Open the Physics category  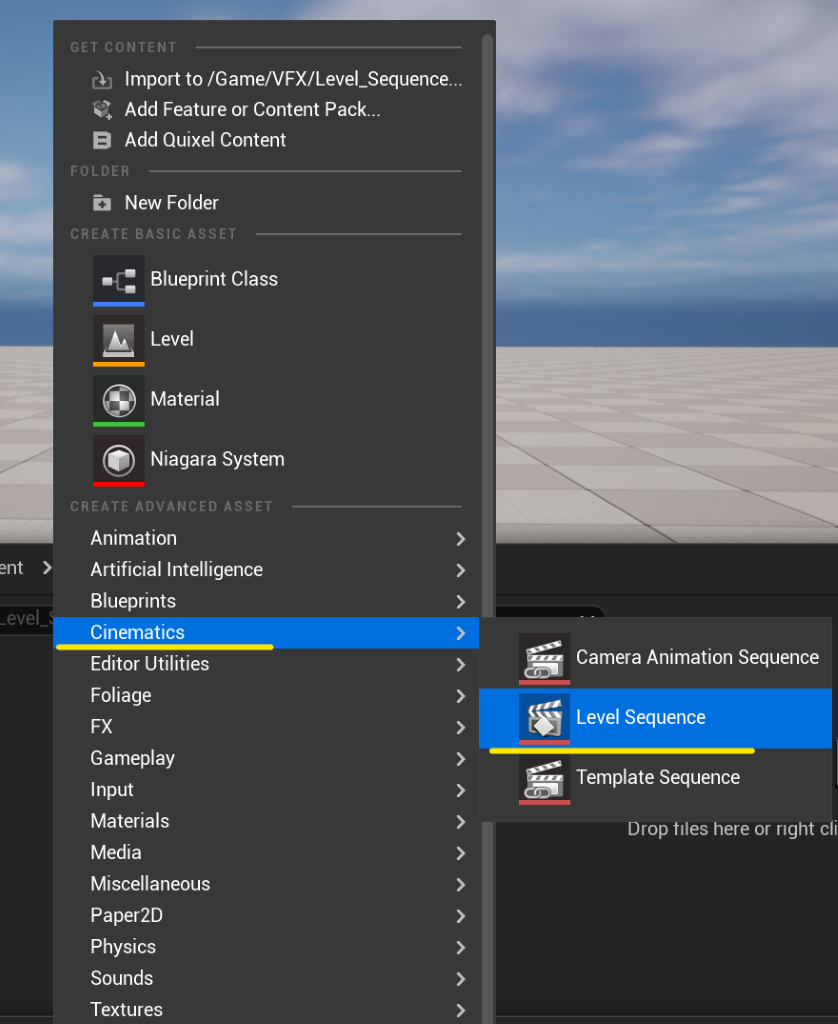[x=266, y=946]
